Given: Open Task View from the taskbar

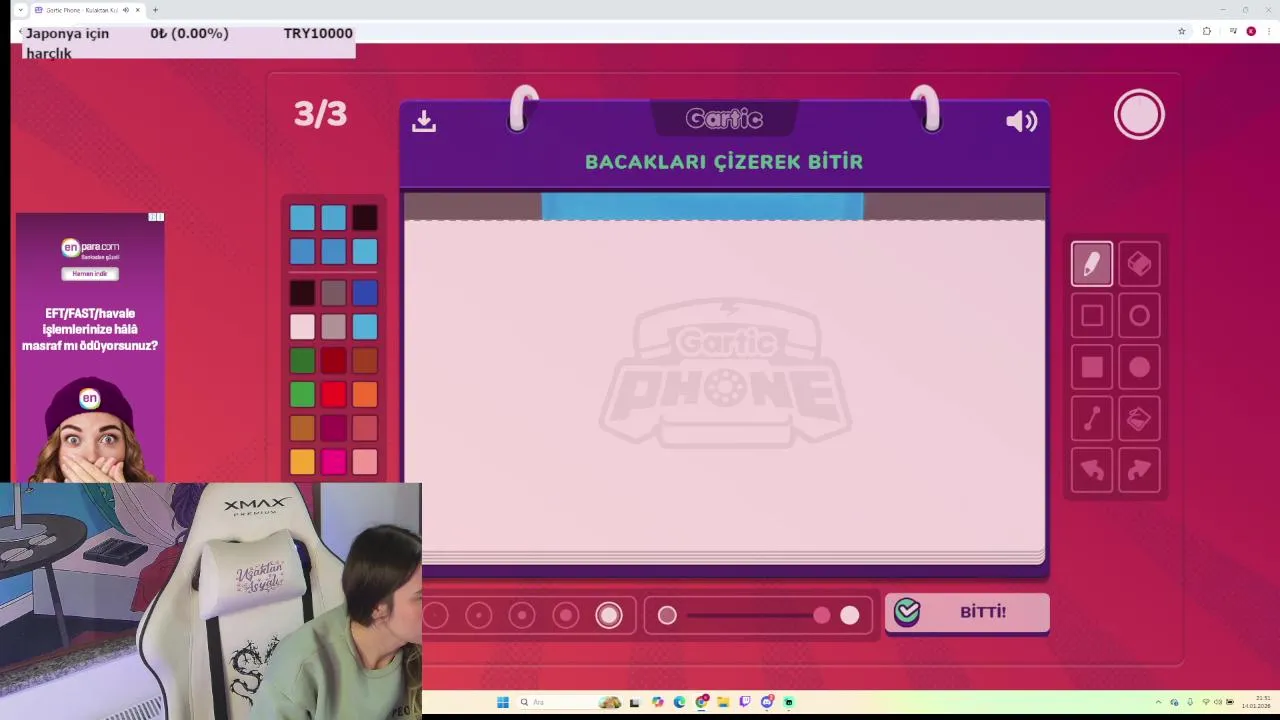Looking at the screenshot, I should (634, 702).
